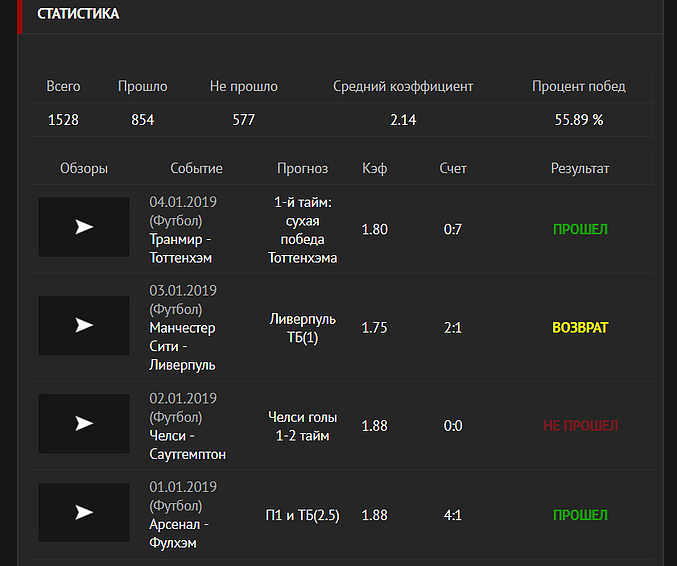Click the Прошло column header

pos(142,86)
